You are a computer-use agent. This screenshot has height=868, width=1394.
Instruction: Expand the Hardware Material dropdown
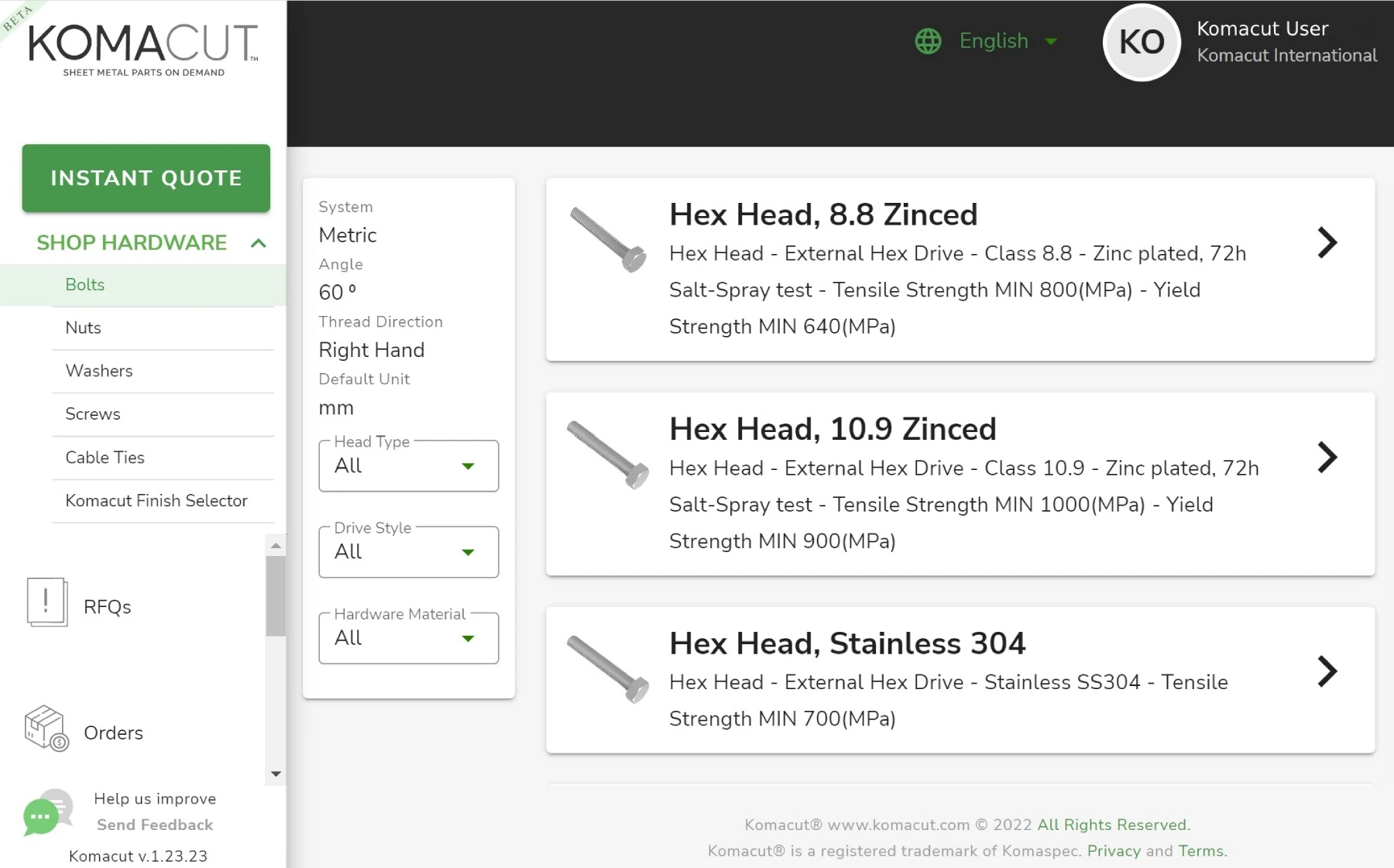point(408,638)
